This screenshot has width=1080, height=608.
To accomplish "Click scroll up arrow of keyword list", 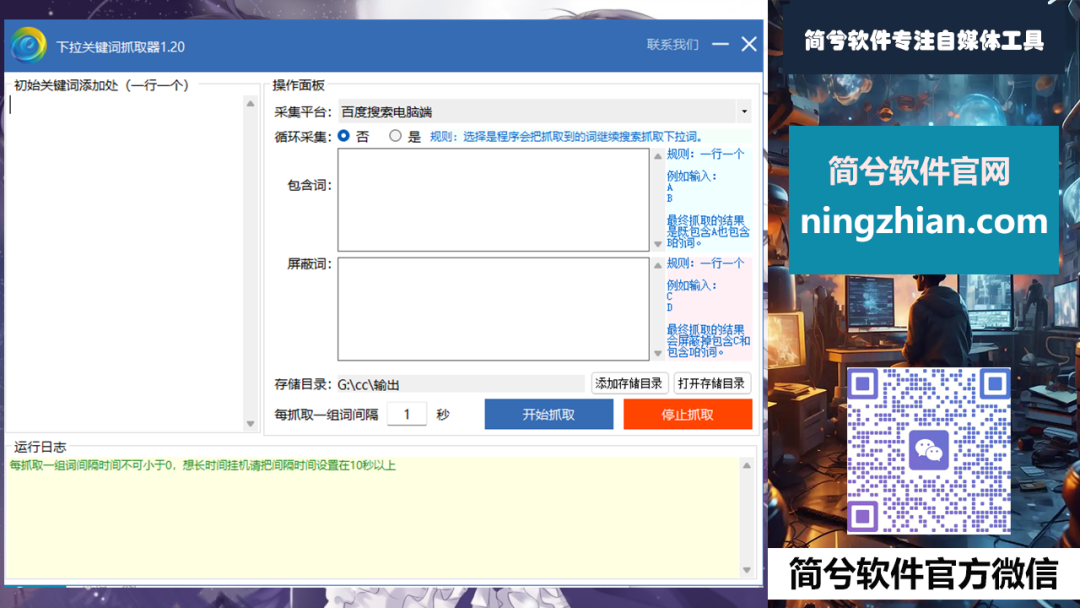I will tap(250, 104).
